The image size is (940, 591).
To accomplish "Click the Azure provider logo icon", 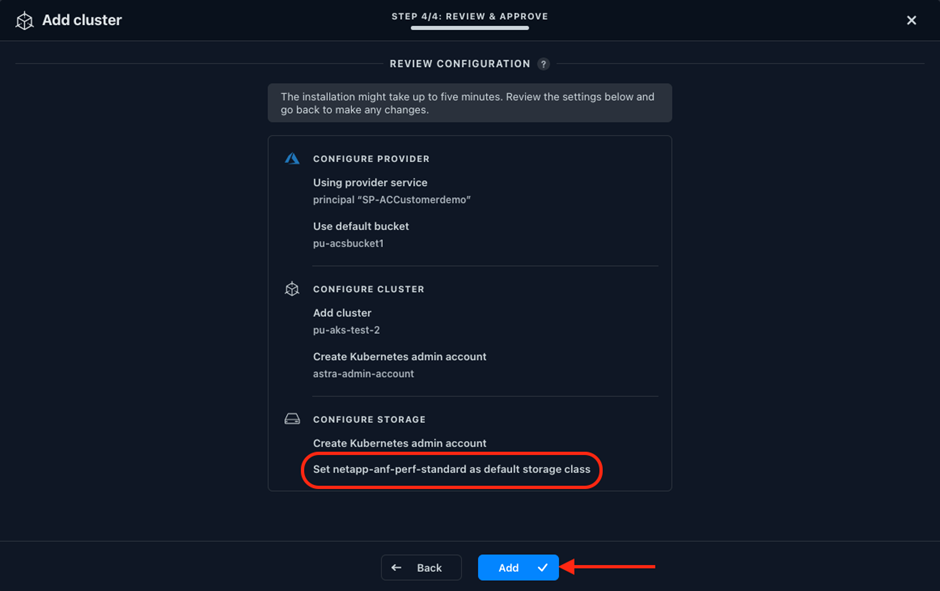I will (292, 158).
